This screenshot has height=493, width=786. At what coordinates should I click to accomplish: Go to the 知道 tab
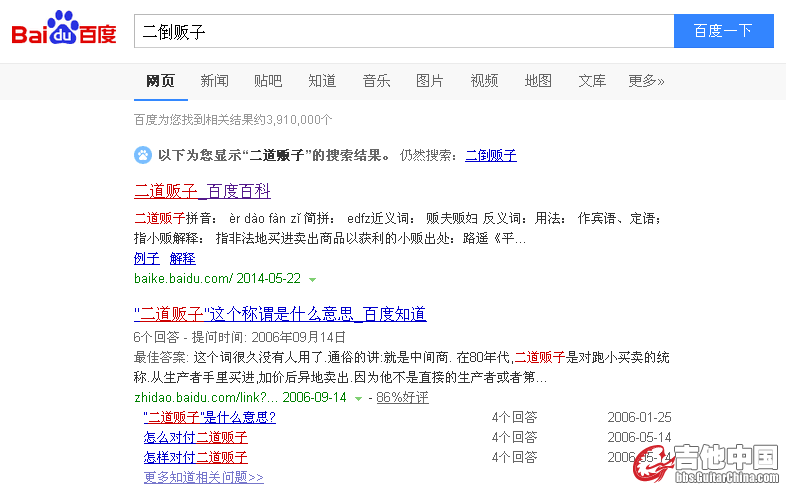click(322, 81)
